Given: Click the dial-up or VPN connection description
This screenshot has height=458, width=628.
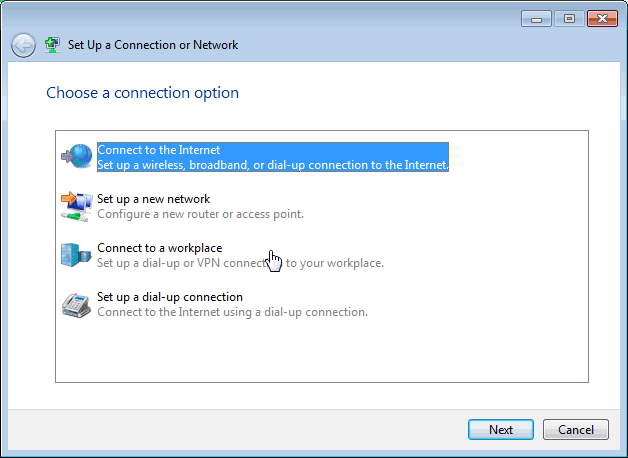Looking at the screenshot, I should point(241,263).
